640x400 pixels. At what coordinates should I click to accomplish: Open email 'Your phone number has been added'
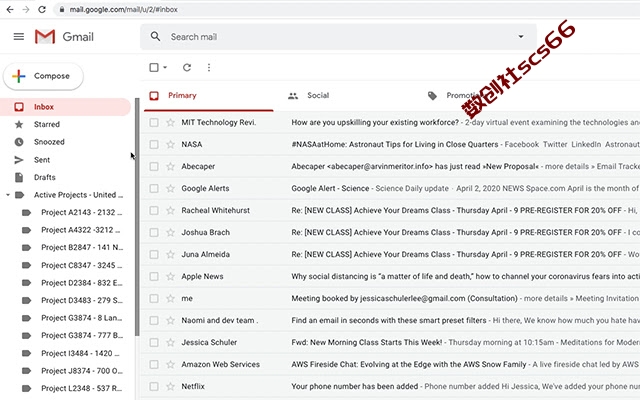coord(354,387)
